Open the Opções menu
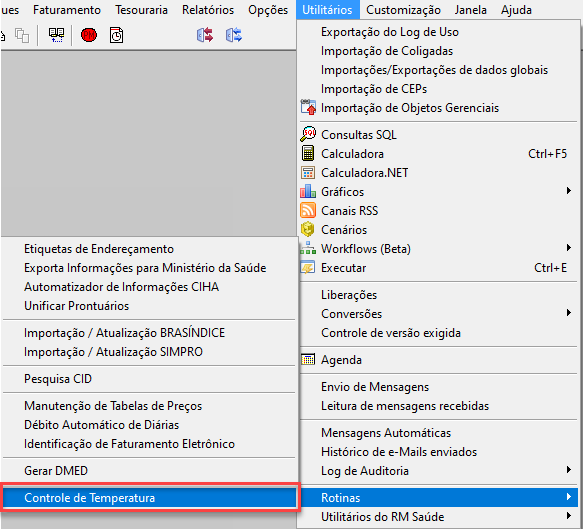The height and width of the screenshot is (529, 583). [268, 10]
